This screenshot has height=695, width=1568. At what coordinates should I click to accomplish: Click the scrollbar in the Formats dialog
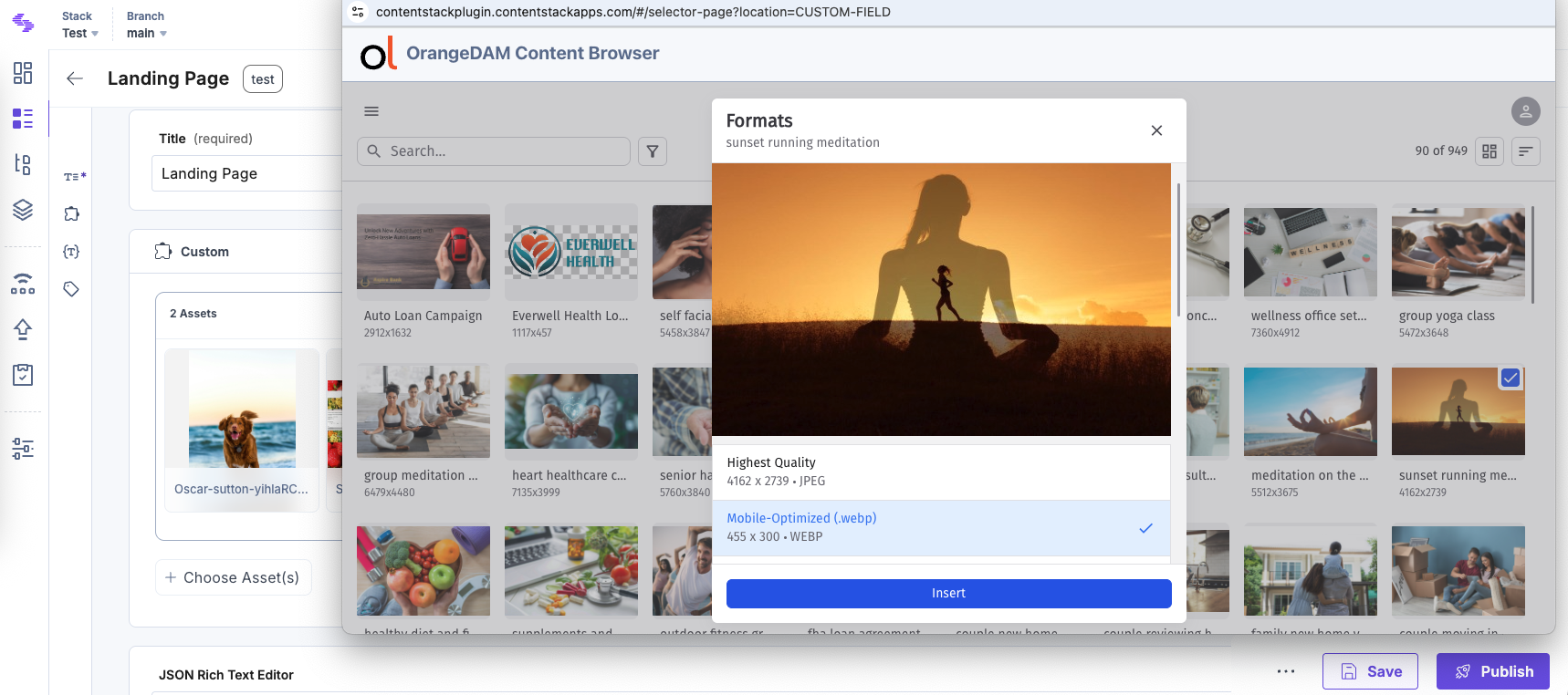point(1178,251)
